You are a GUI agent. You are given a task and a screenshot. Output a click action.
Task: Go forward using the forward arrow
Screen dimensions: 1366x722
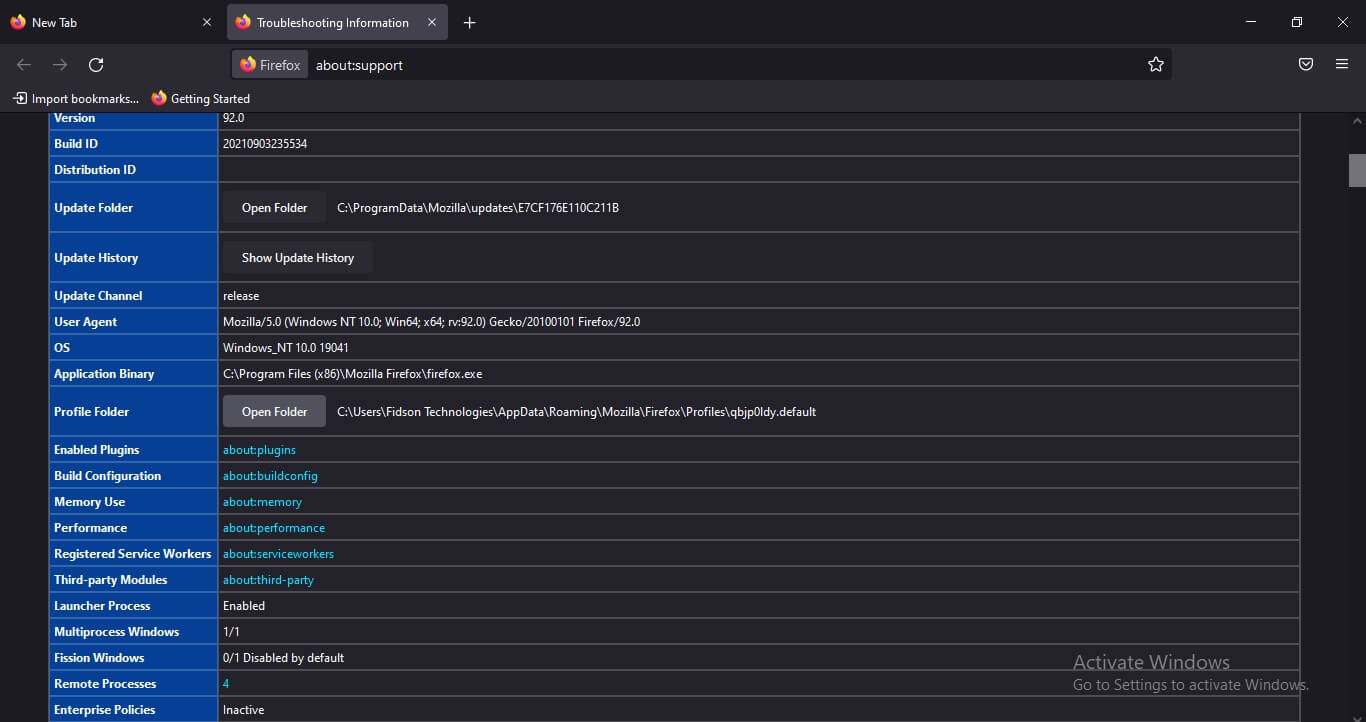(x=60, y=65)
